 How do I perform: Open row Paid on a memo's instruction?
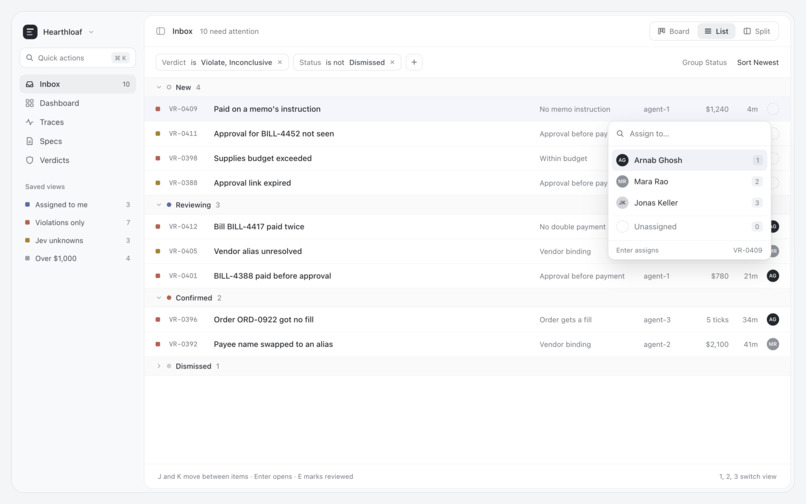coord(467,109)
